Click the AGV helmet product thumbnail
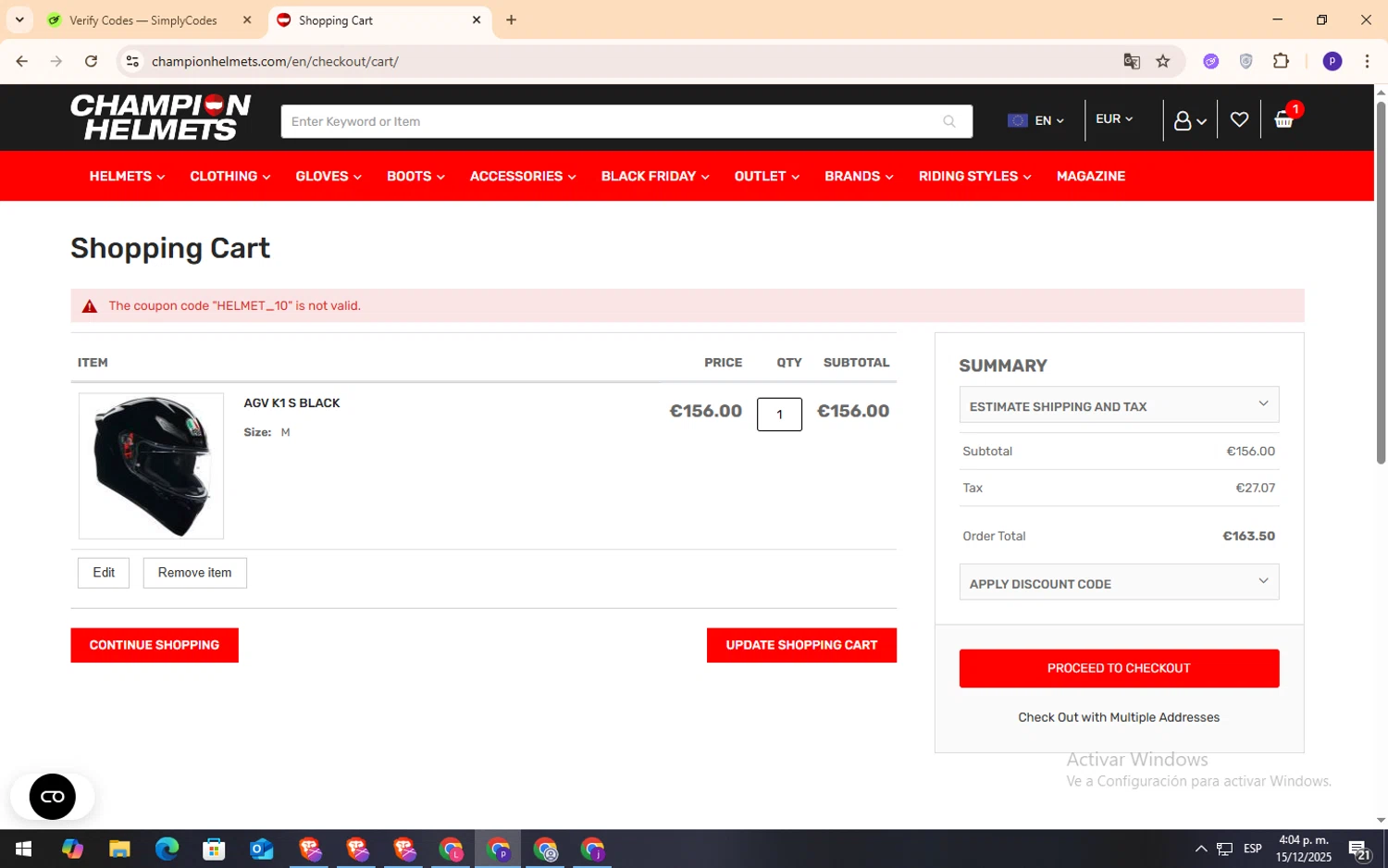Viewport: 1388px width, 868px height. pos(151,465)
